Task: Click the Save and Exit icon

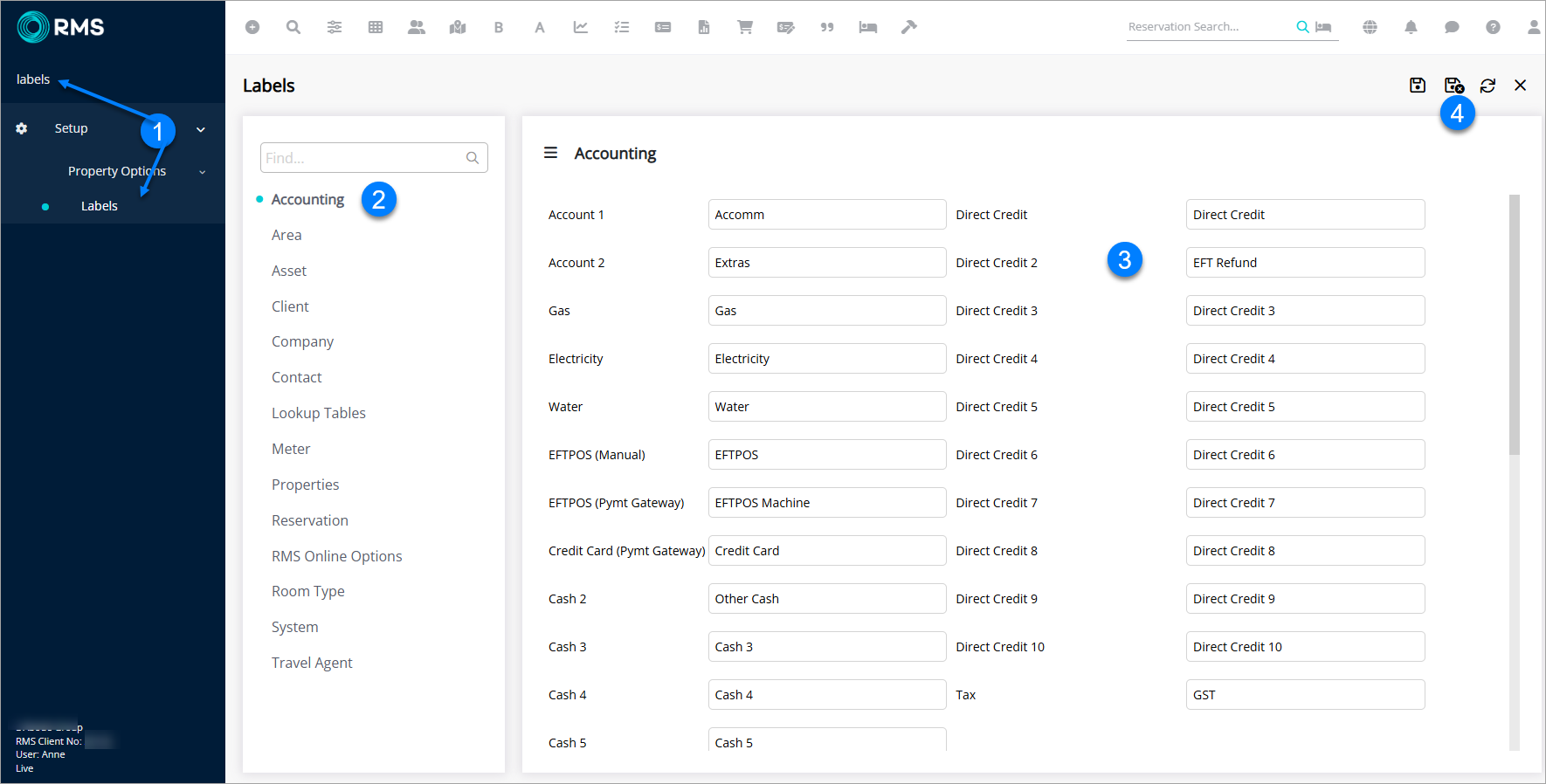Action: (x=1453, y=86)
